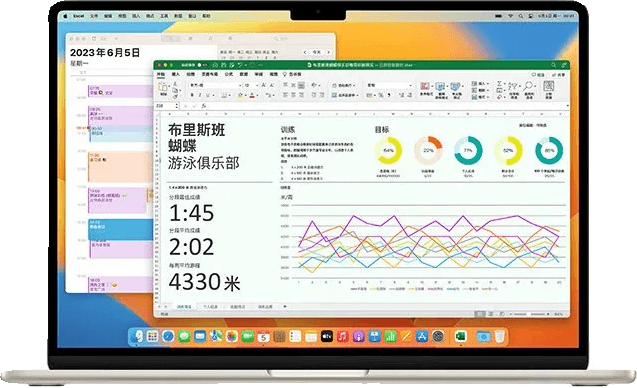Image resolution: width=637 pixels, height=388 pixels.
Task: Click the insert function fx icon
Action: coord(204,106)
